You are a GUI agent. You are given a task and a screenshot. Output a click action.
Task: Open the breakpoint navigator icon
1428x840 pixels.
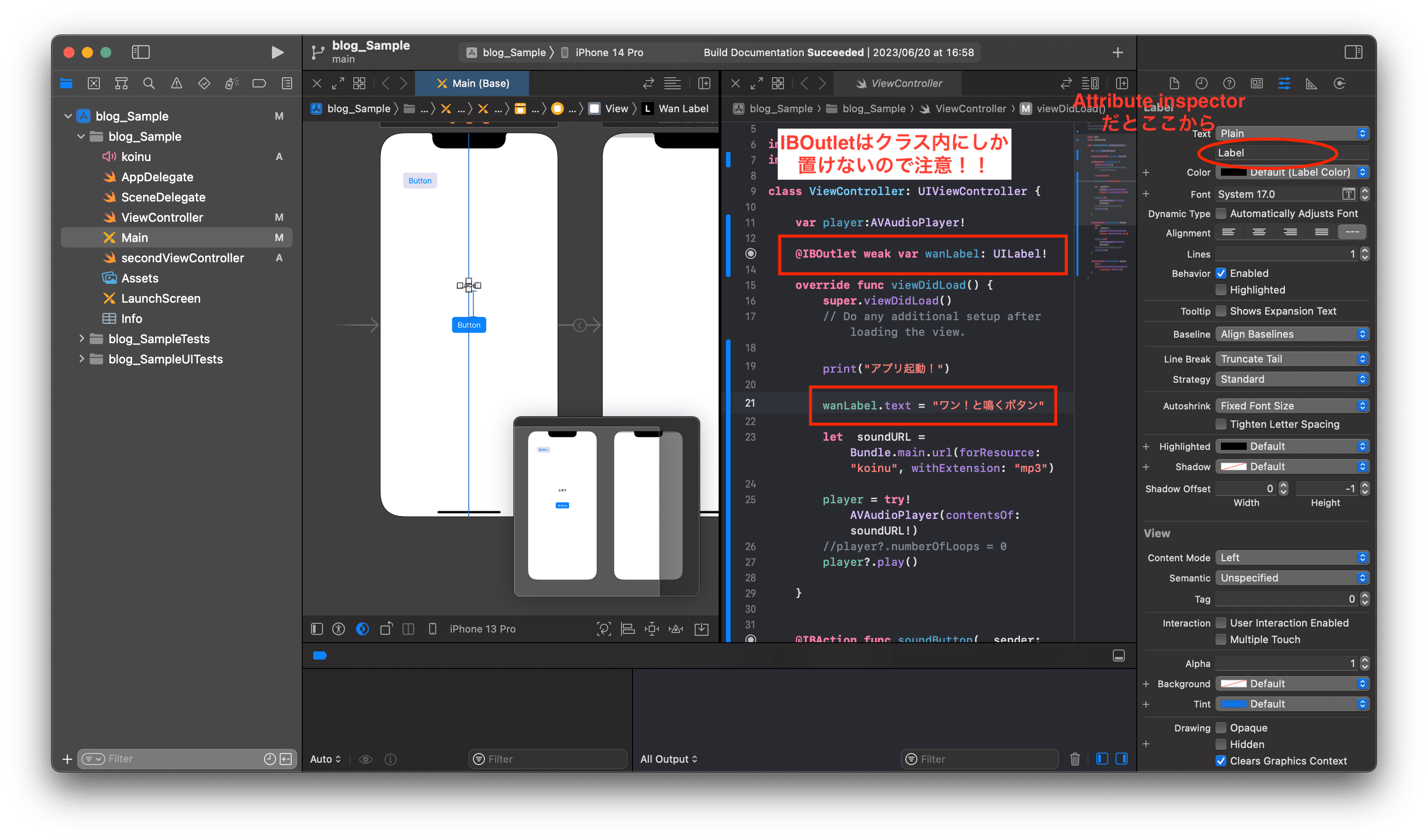[259, 83]
